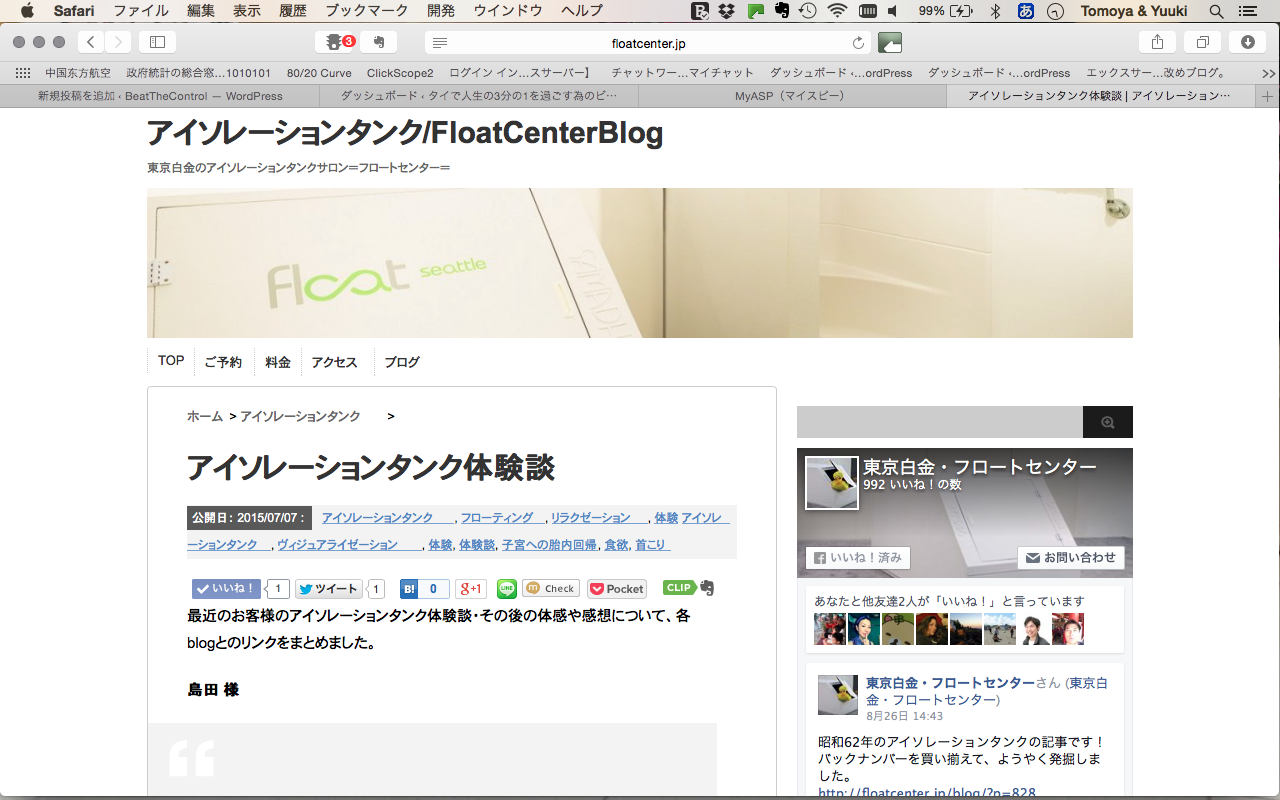The width and height of the screenshot is (1280, 800).
Task: Open the Share button in Safari toolbar
Action: (1157, 42)
